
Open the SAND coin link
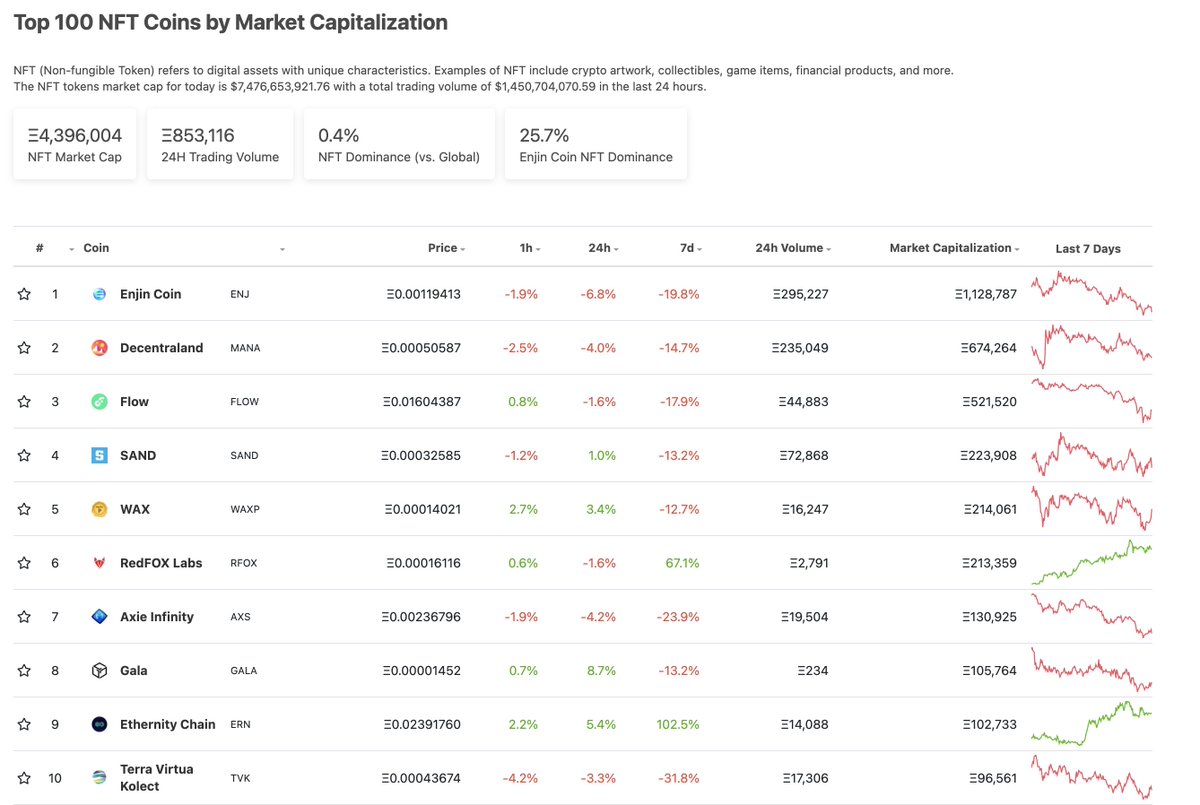pos(138,455)
